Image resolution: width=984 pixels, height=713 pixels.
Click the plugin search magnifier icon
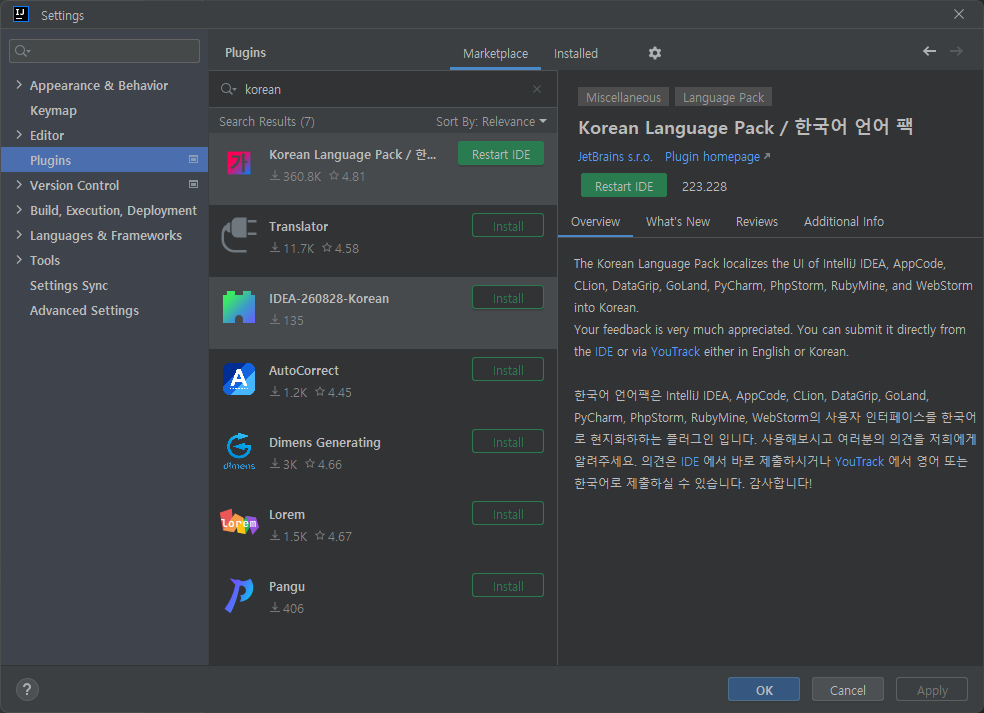pos(228,90)
